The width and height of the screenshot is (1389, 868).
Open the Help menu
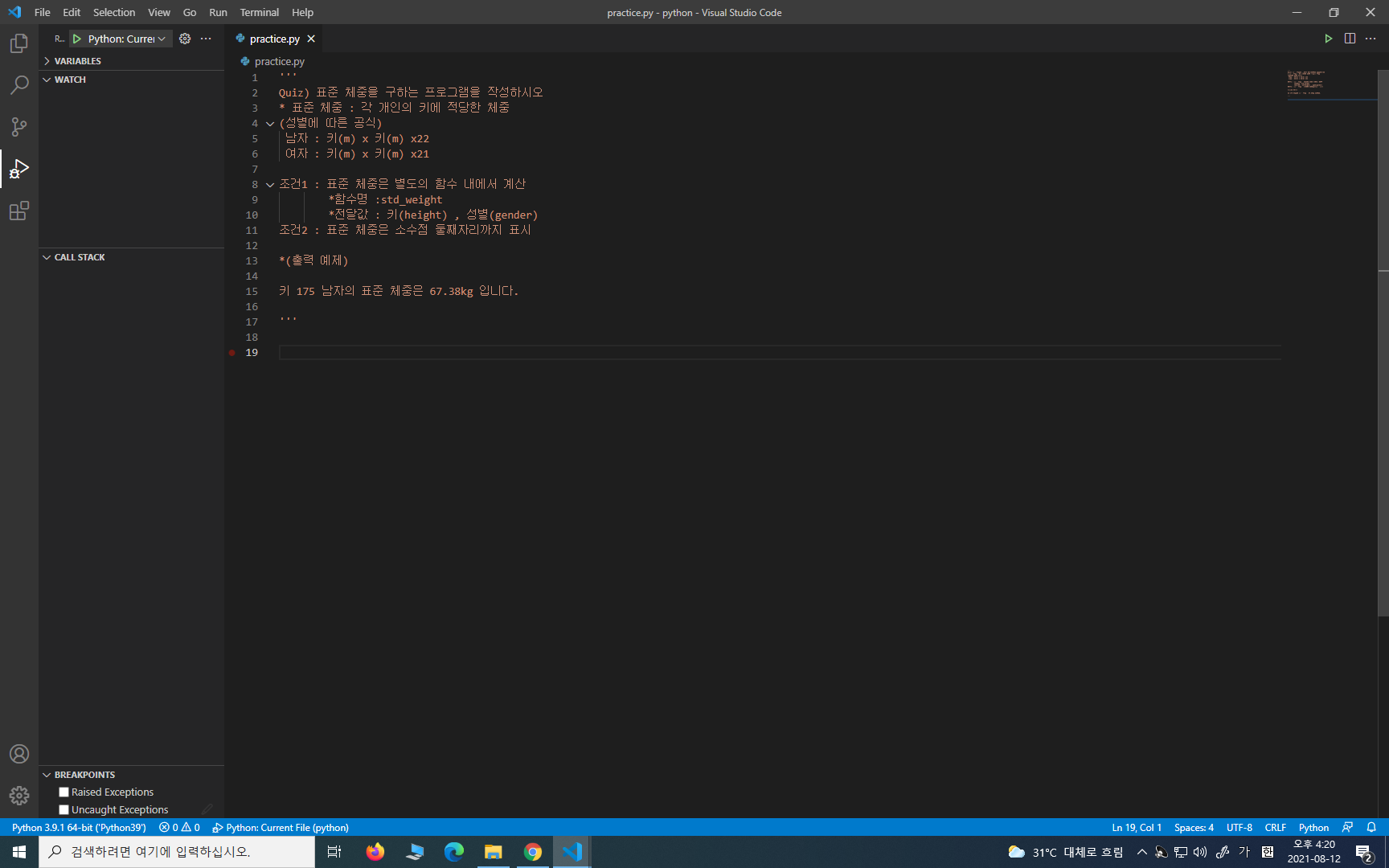[302, 12]
